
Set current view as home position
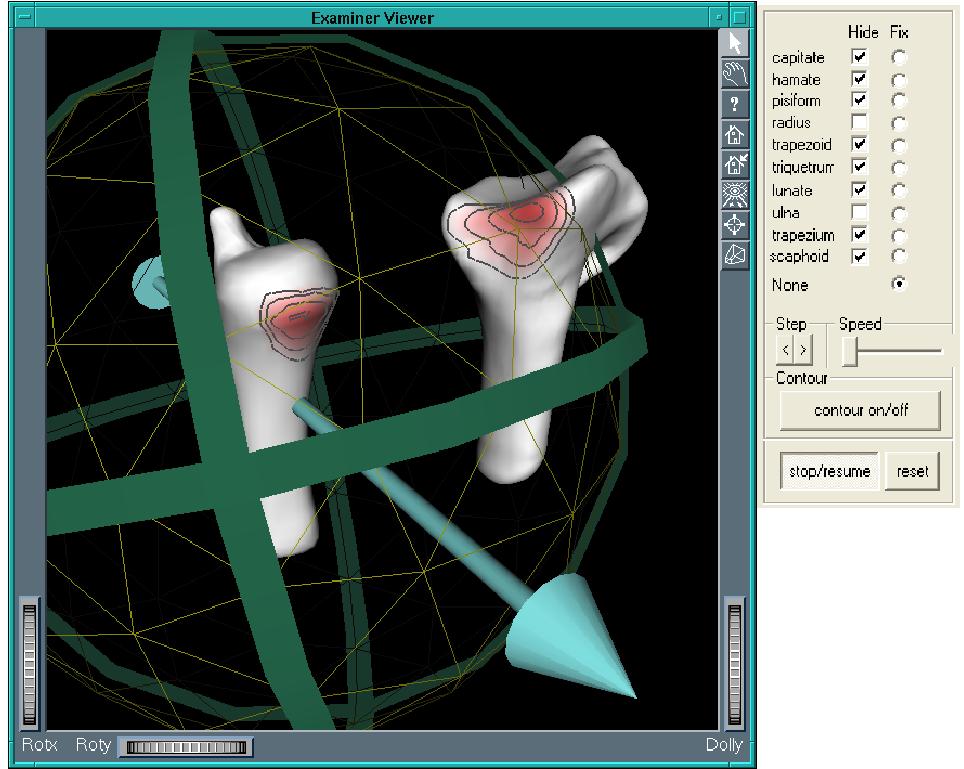coord(735,165)
